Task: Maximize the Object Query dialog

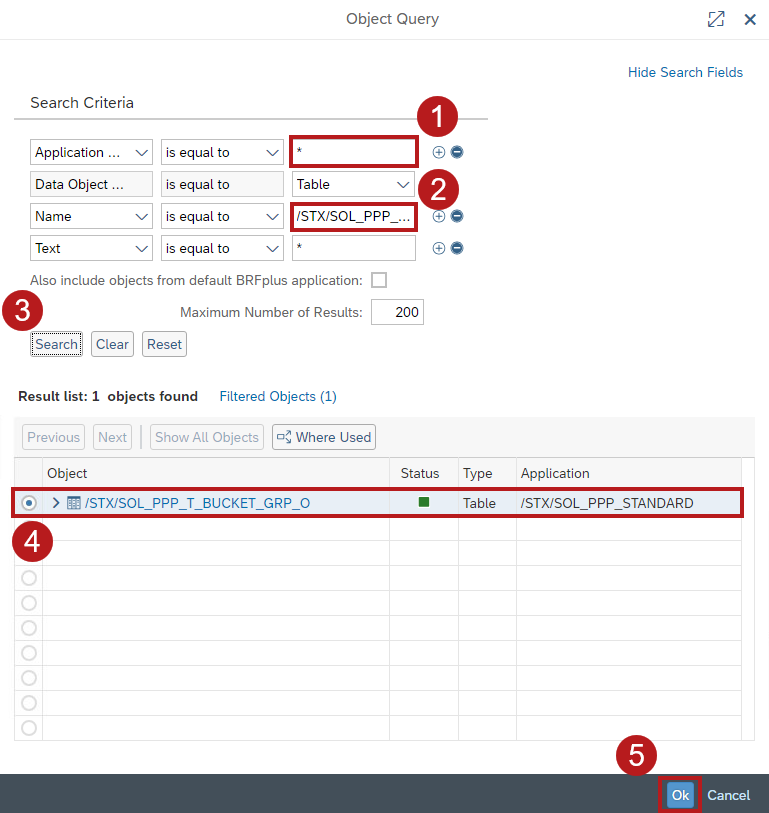Action: [716, 19]
